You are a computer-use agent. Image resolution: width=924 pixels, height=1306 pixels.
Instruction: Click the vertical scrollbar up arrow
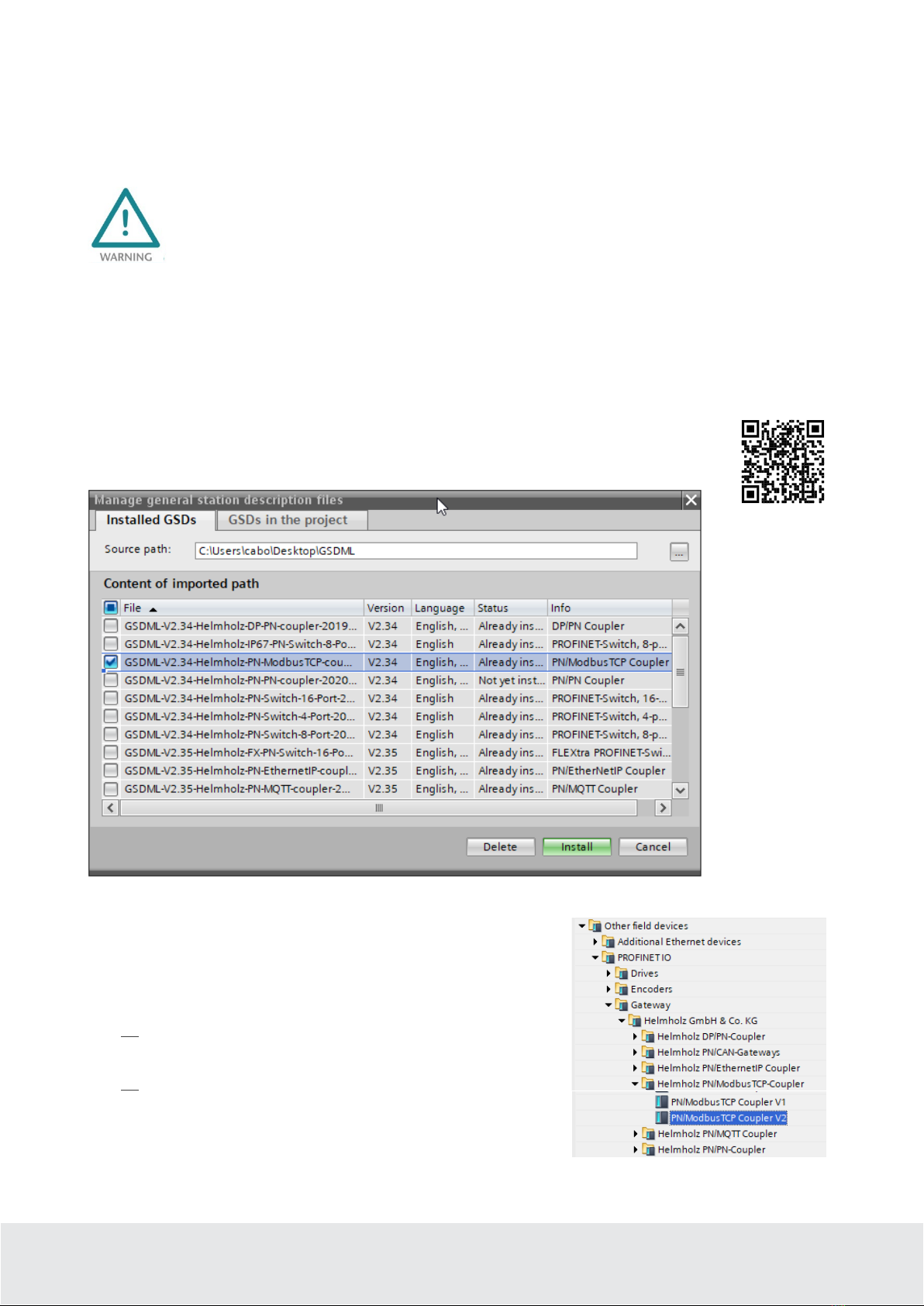point(680,626)
